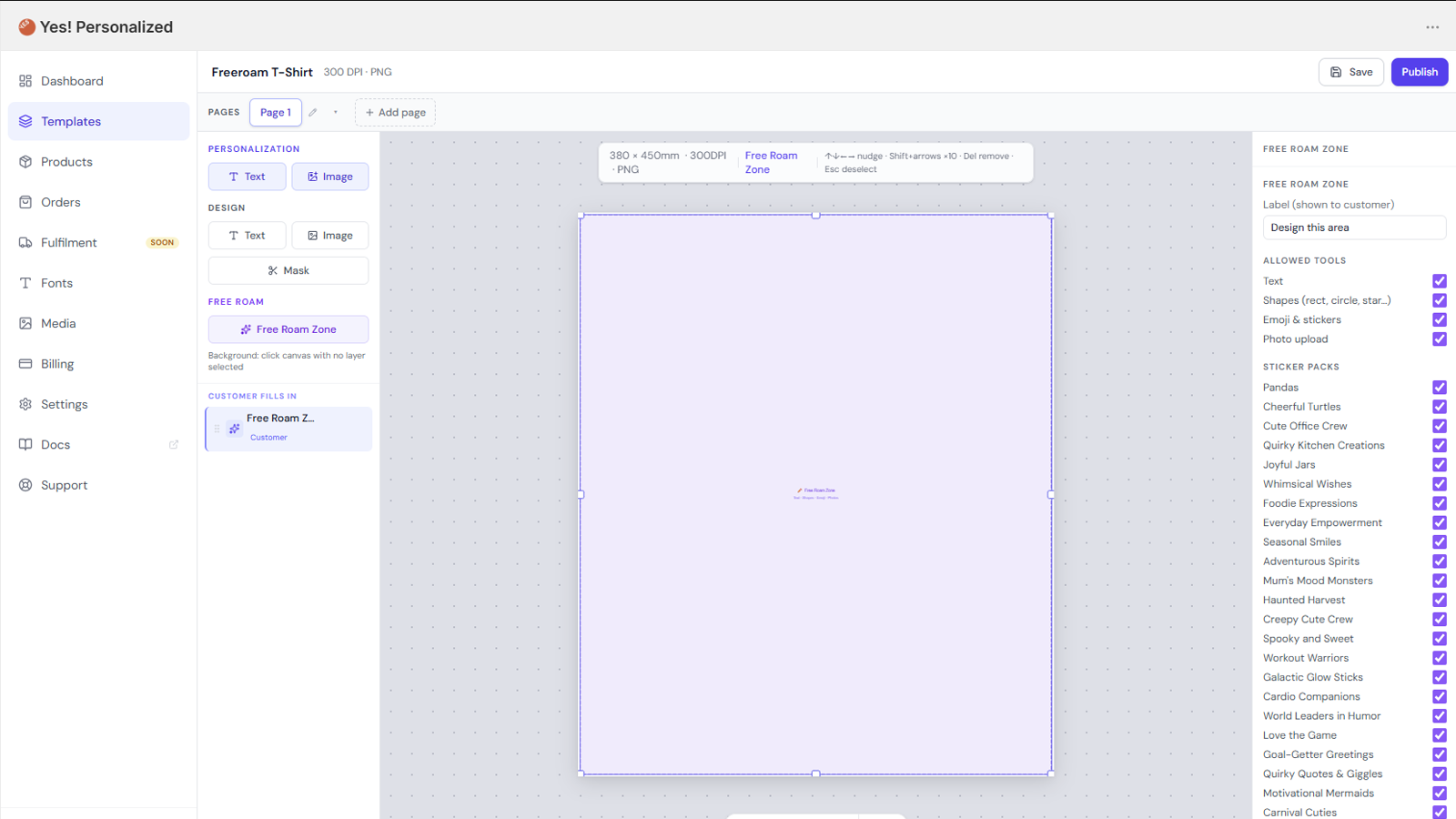Add a Design Image element
1456x819 pixels.
330,236
